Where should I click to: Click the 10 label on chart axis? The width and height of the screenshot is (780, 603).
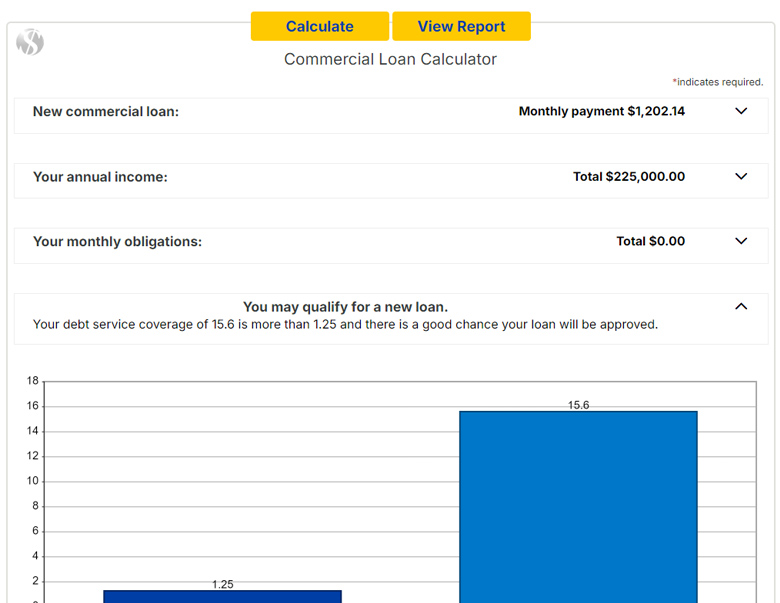tap(32, 481)
